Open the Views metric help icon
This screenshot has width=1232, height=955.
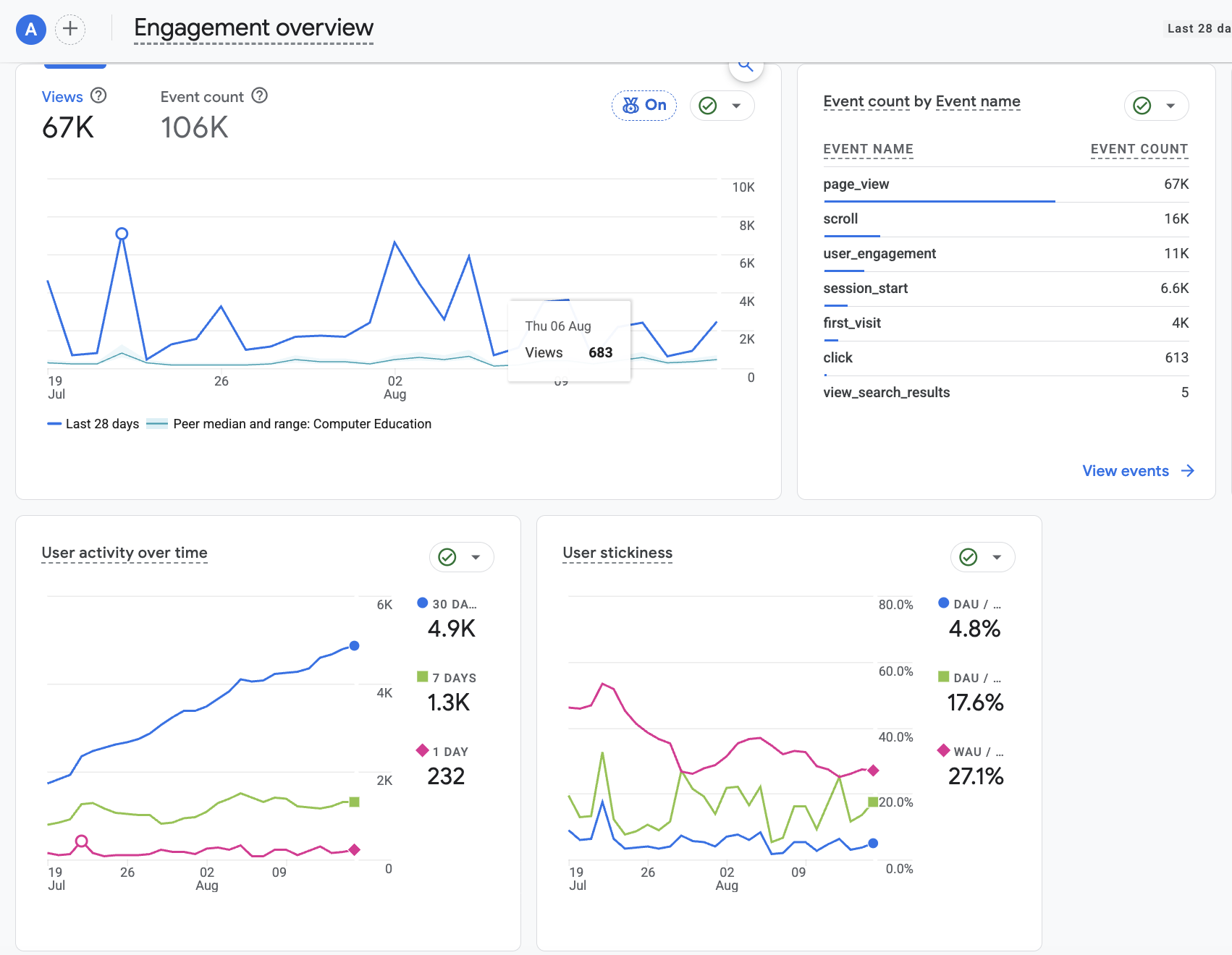pyautogui.click(x=98, y=95)
